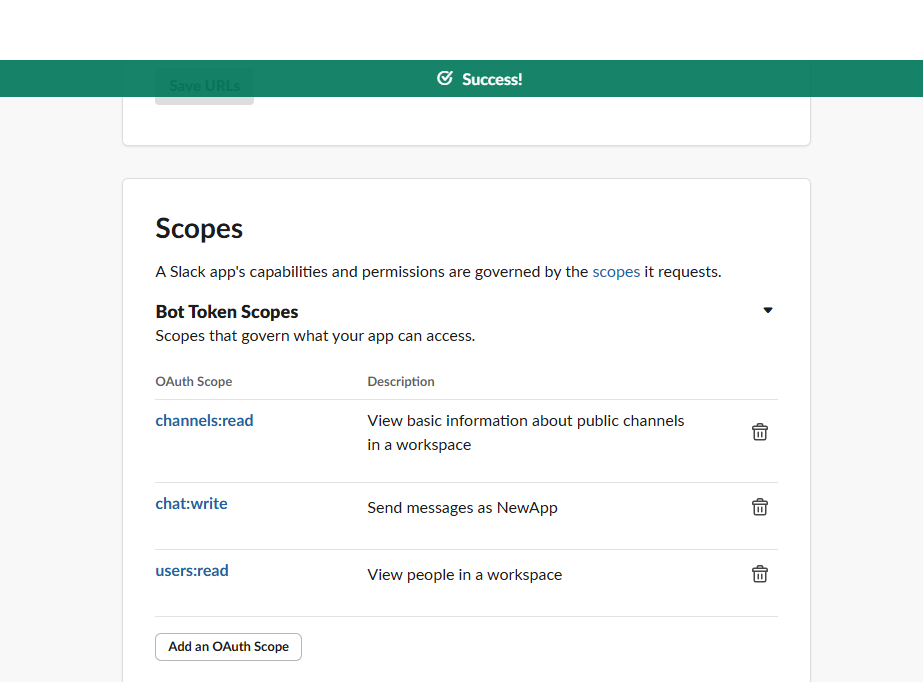
Task: Open the users:read scope details
Action: 192,570
